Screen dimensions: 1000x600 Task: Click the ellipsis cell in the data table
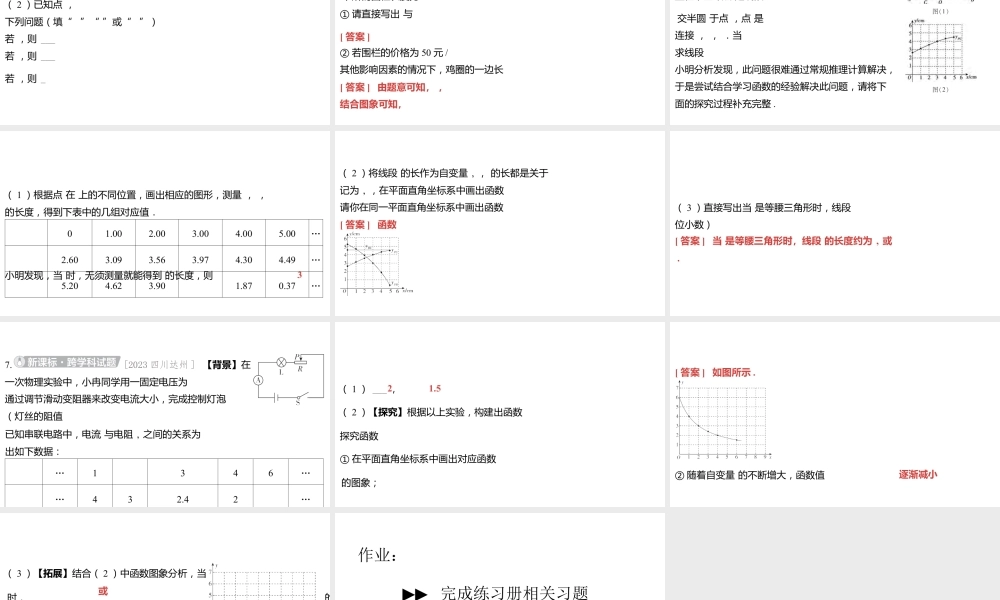coord(315,233)
